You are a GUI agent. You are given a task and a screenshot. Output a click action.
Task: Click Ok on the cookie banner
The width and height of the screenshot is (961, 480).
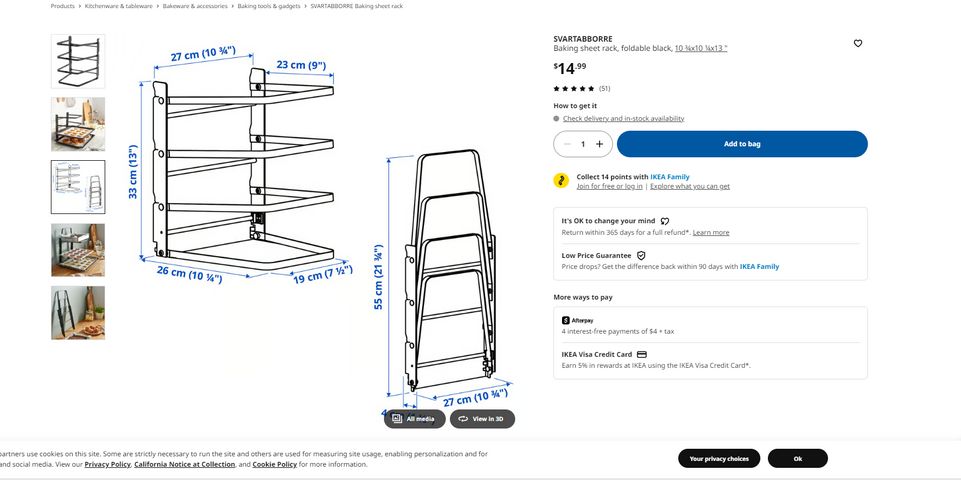(797, 459)
